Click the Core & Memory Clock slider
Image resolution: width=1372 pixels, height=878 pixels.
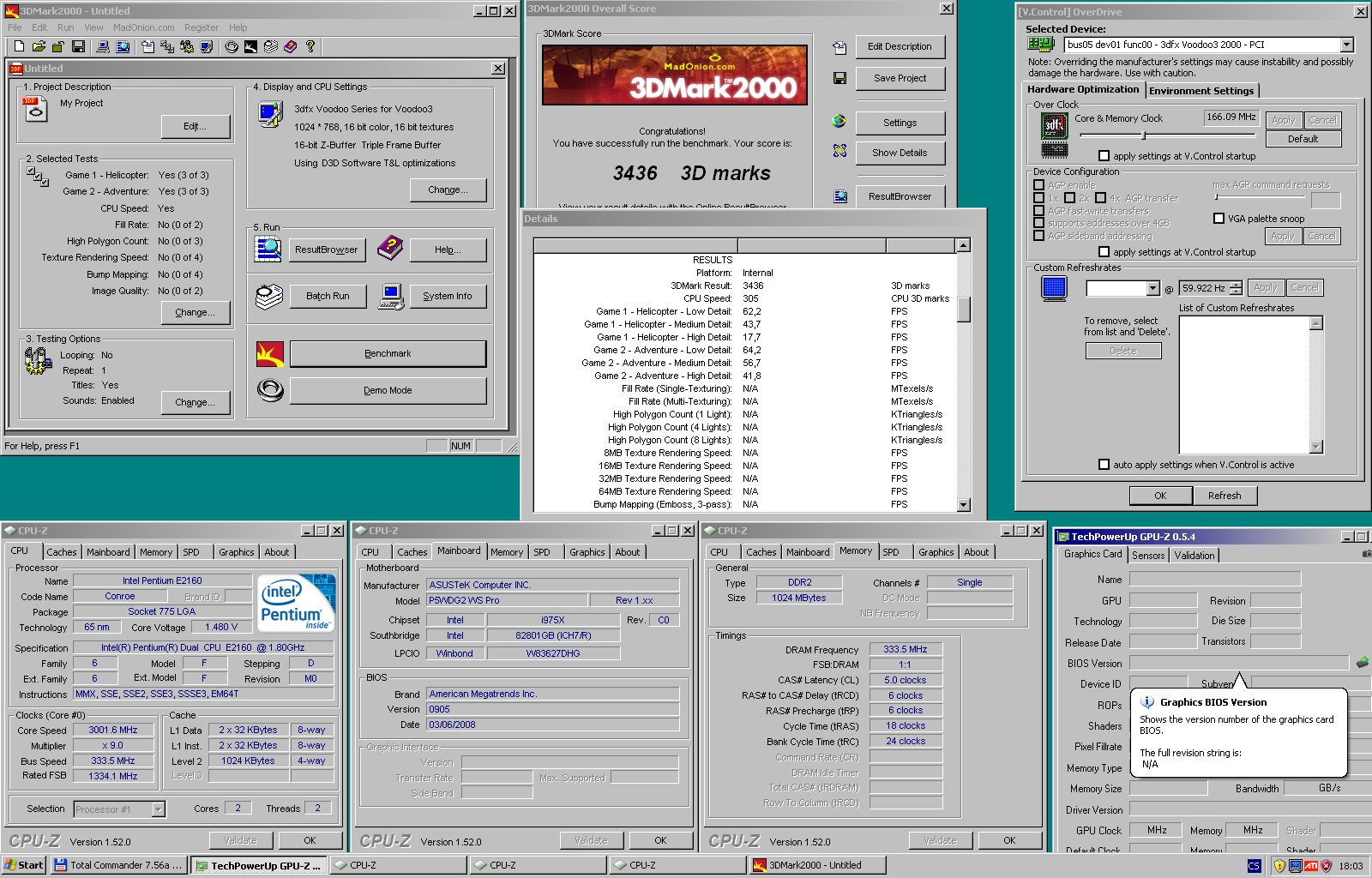click(x=1167, y=135)
